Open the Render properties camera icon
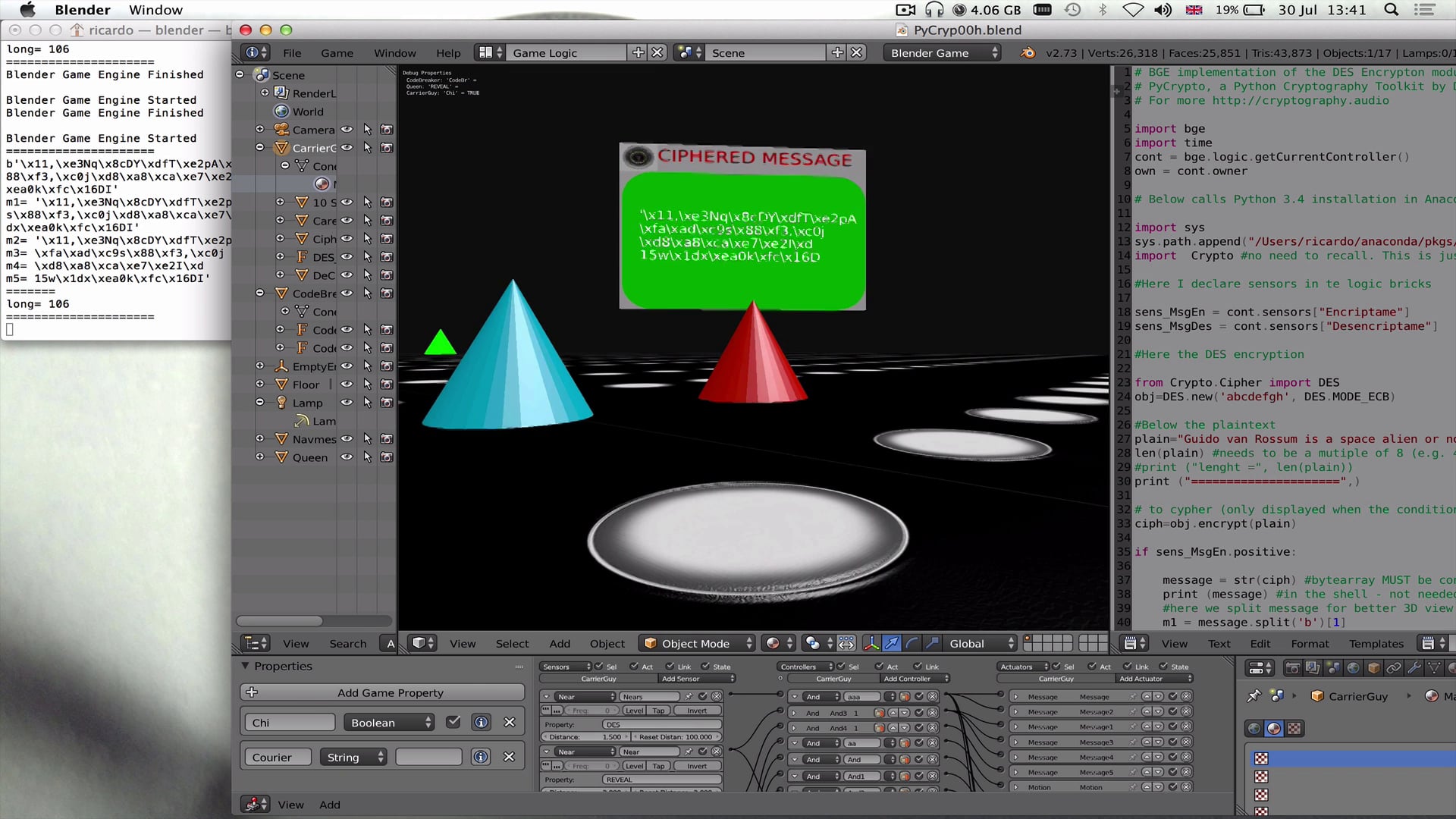 (x=1291, y=669)
